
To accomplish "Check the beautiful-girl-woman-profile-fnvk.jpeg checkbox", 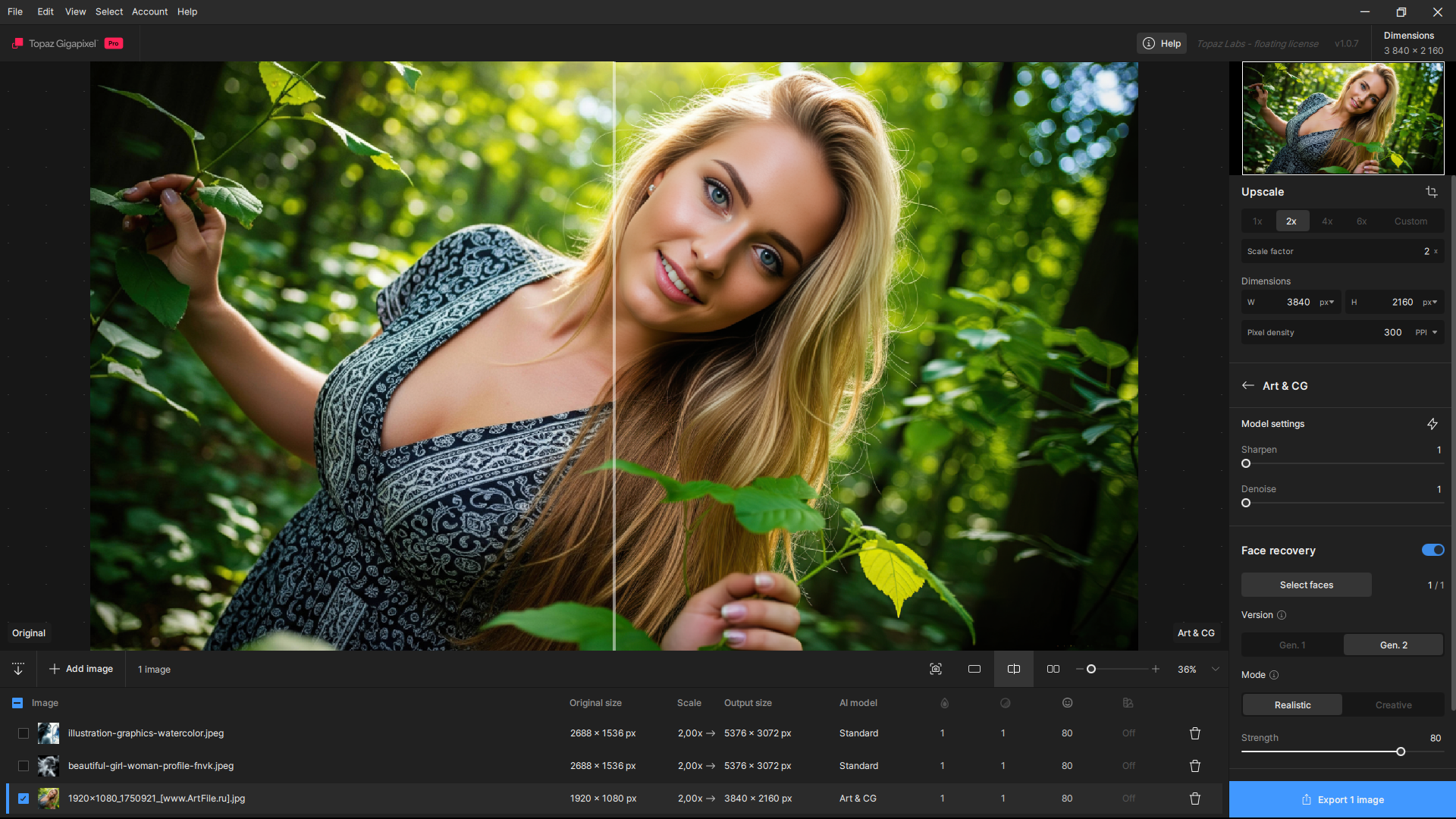I will (x=24, y=766).
